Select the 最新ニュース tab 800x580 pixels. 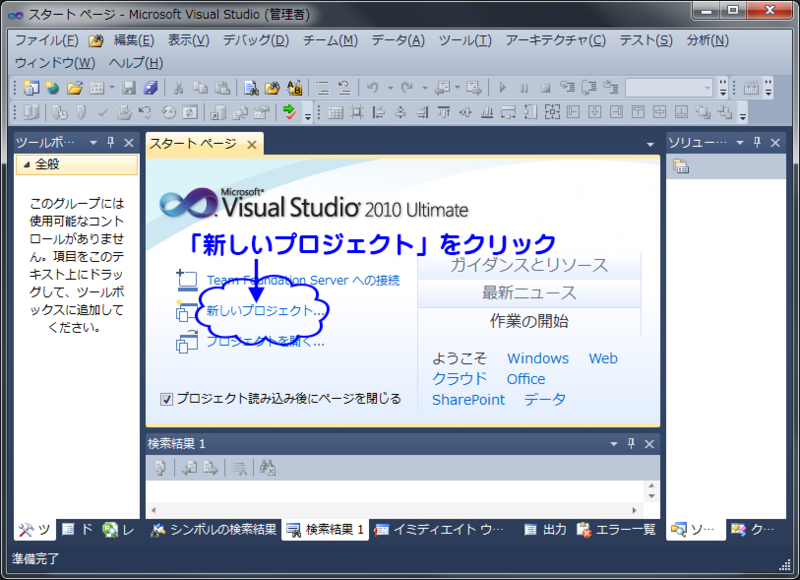(529, 293)
